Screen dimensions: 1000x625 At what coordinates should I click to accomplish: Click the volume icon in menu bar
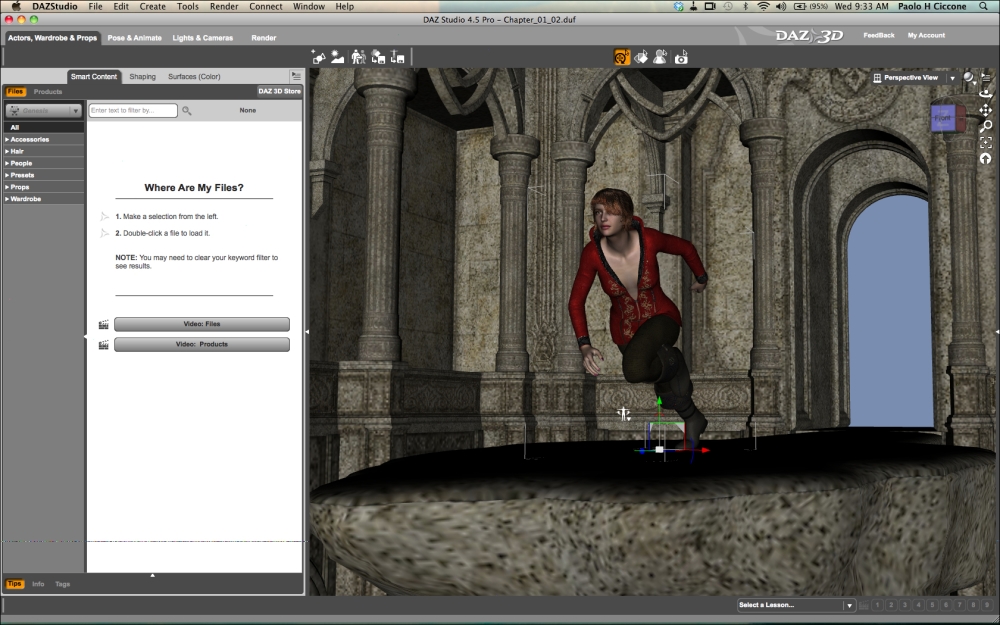(781, 6)
